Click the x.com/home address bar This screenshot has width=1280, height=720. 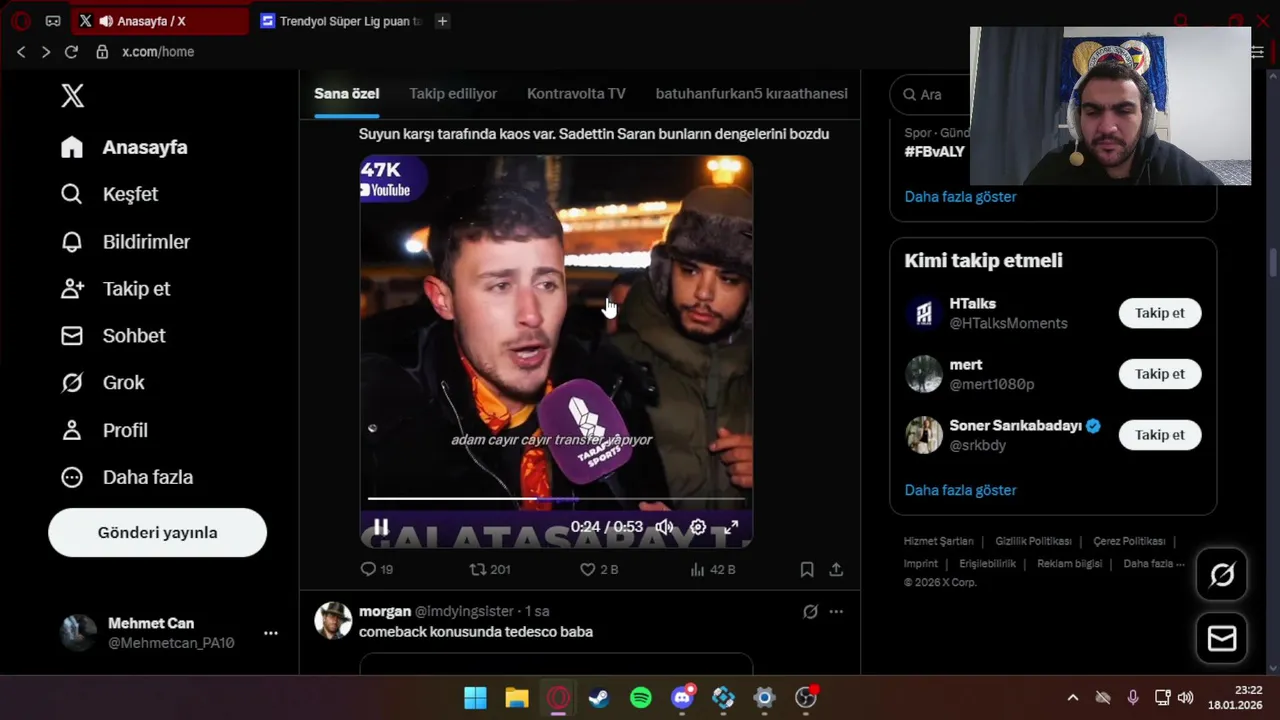click(158, 52)
